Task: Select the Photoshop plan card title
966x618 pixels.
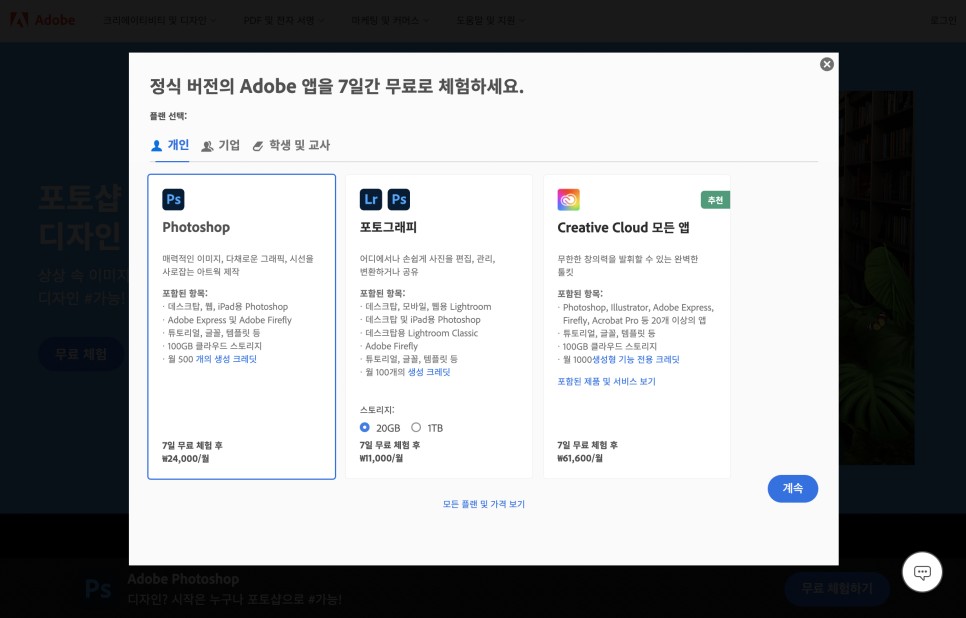Action: click(196, 227)
